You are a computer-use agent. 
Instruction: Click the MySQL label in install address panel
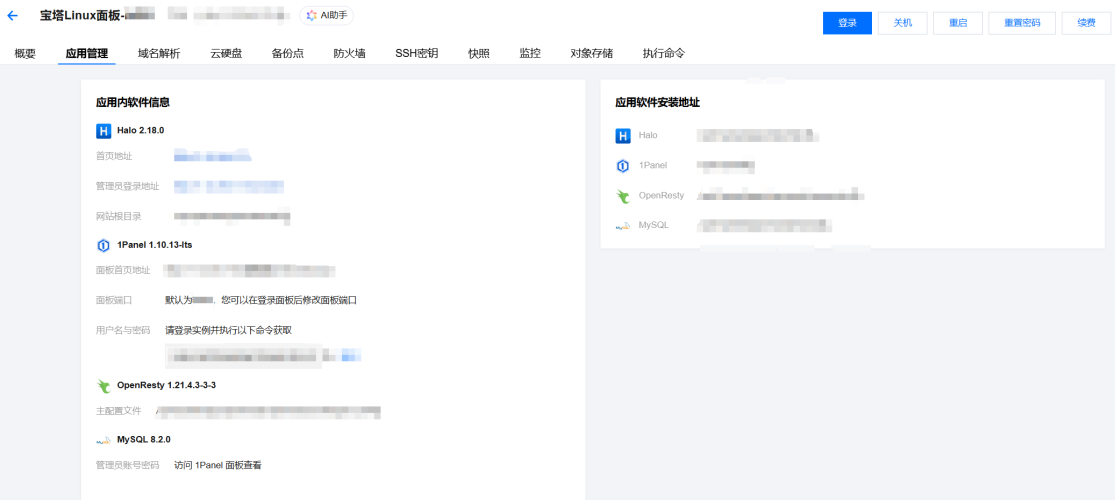point(653,225)
